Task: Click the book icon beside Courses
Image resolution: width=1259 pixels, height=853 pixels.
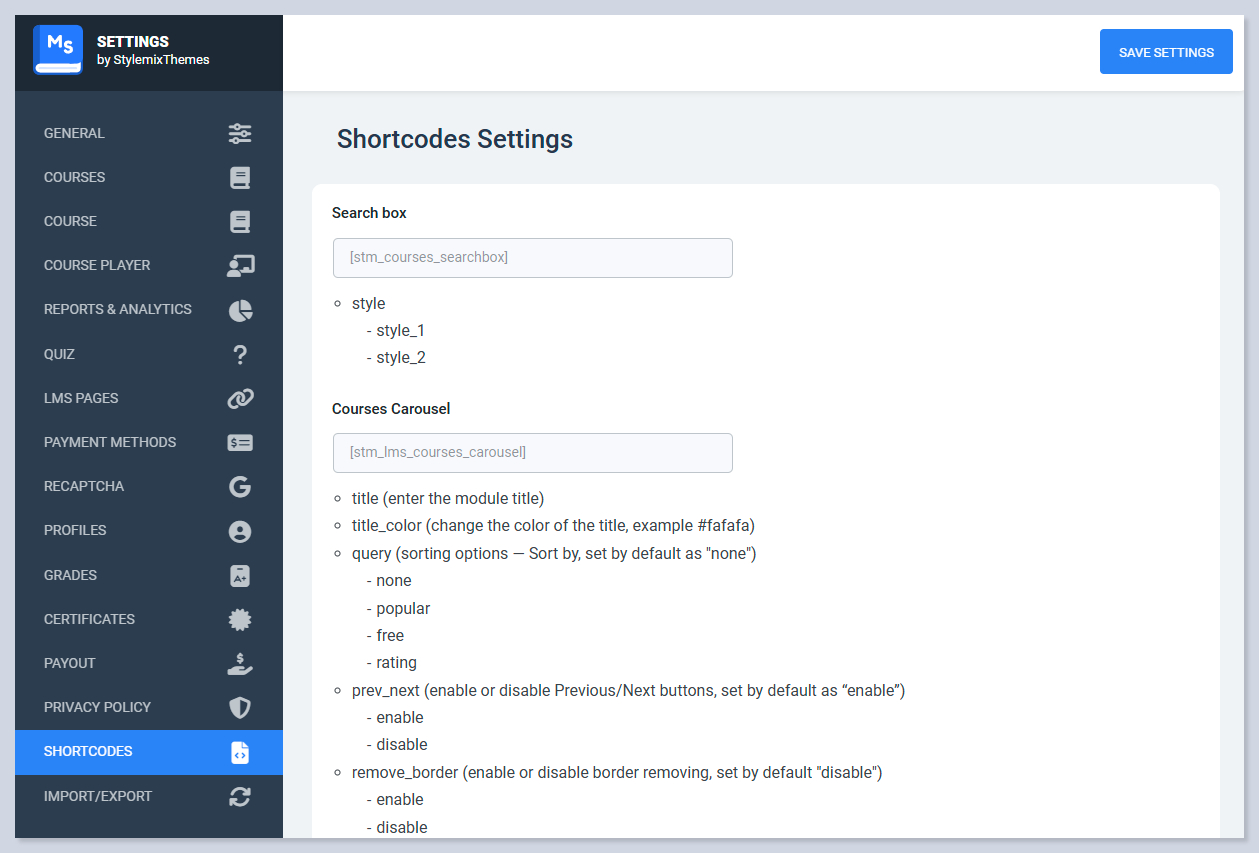Action: pos(240,178)
